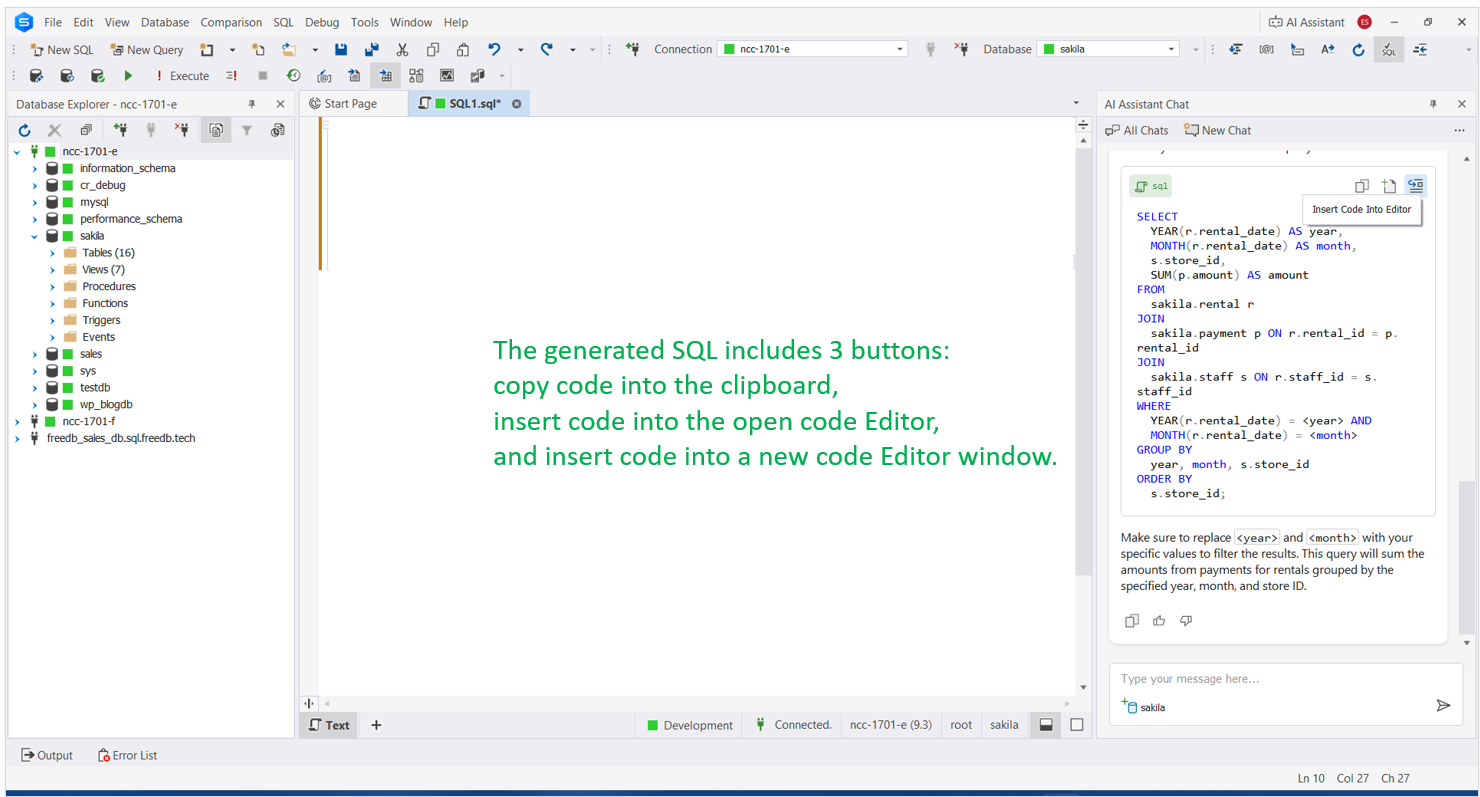The width and height of the screenshot is (1480, 797).
Task: Copy generated SQL code to clipboard
Action: tap(1361, 186)
